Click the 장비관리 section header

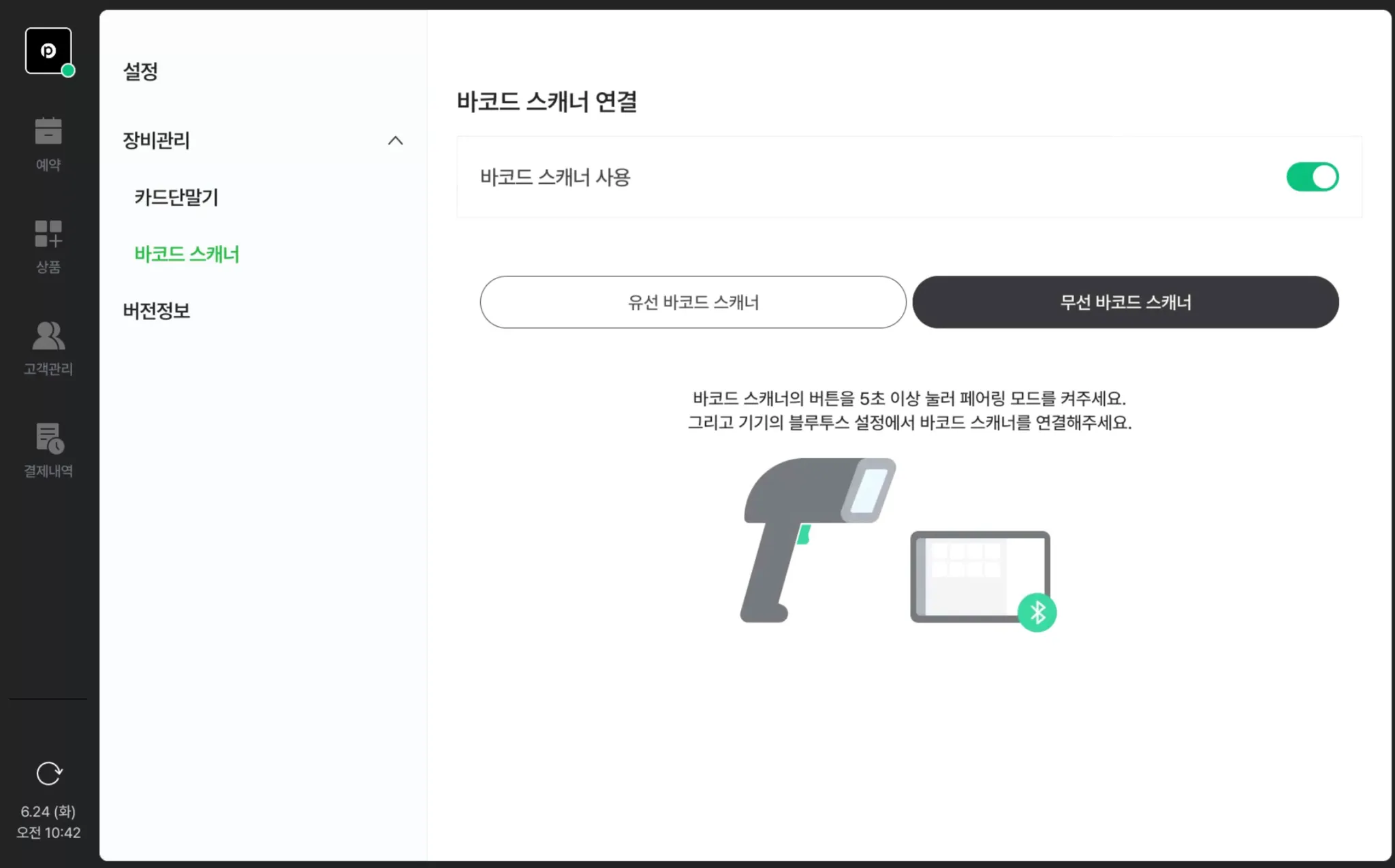point(157,141)
